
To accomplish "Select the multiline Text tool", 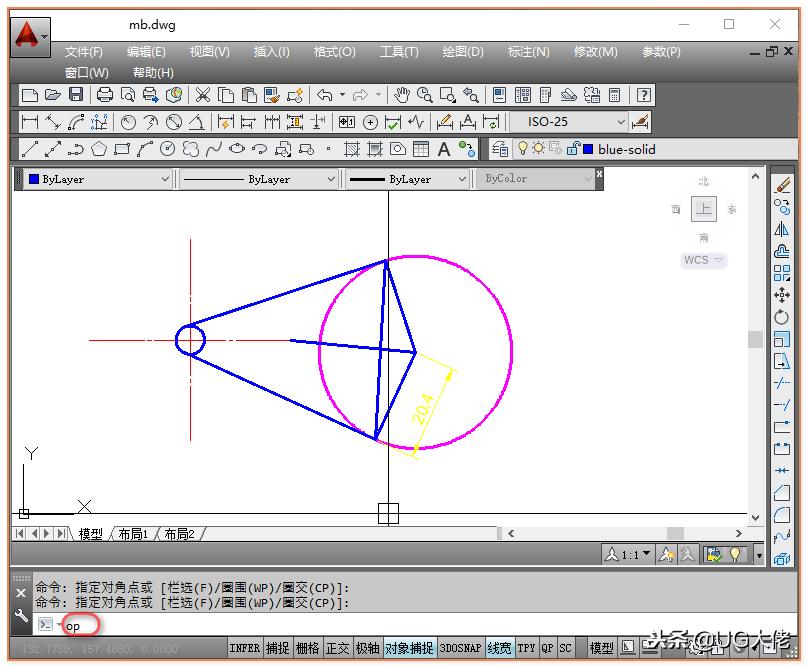I will click(444, 149).
